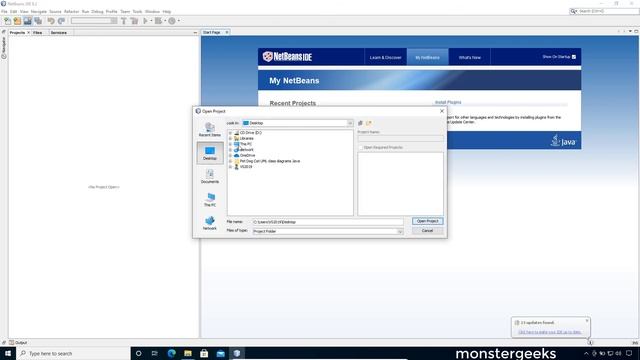640x360 pixels.
Task: Select Documents in dialog sidebar
Action: [210, 176]
